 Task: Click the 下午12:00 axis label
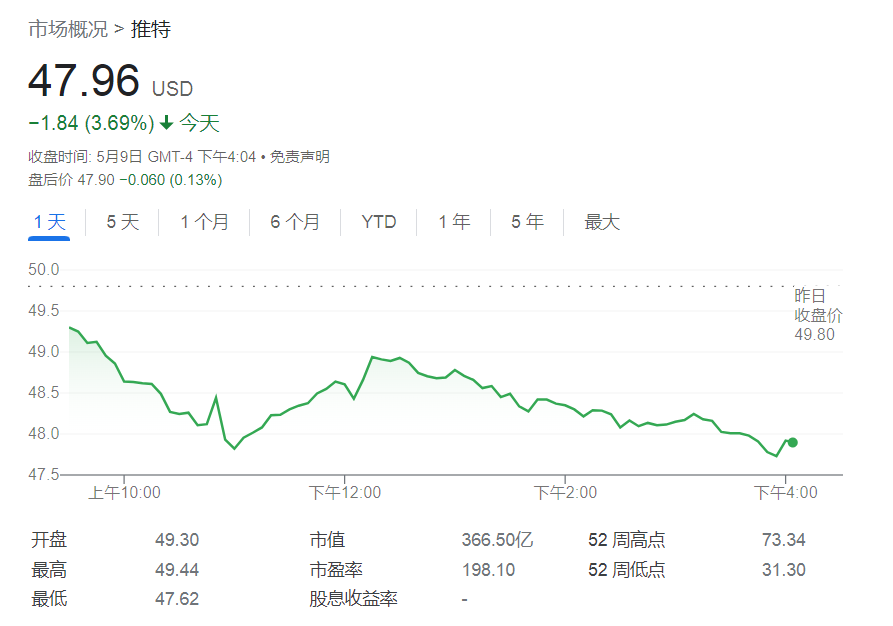pyautogui.click(x=345, y=492)
